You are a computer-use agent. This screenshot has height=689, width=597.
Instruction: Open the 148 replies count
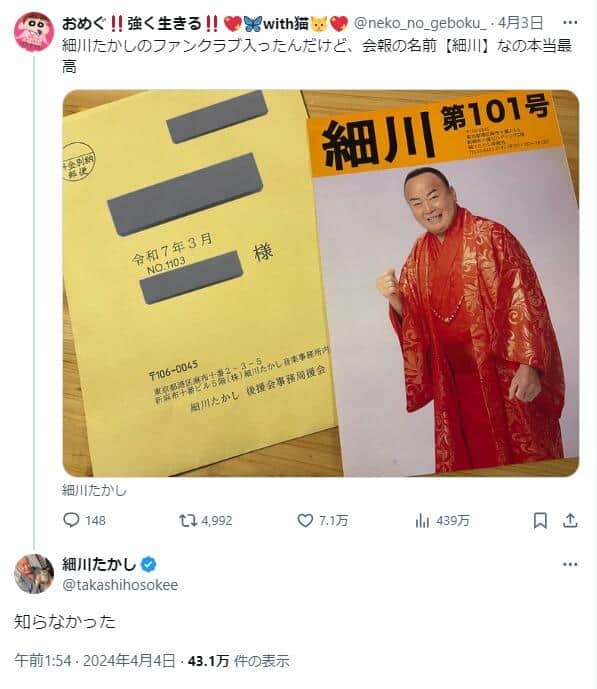click(95, 521)
